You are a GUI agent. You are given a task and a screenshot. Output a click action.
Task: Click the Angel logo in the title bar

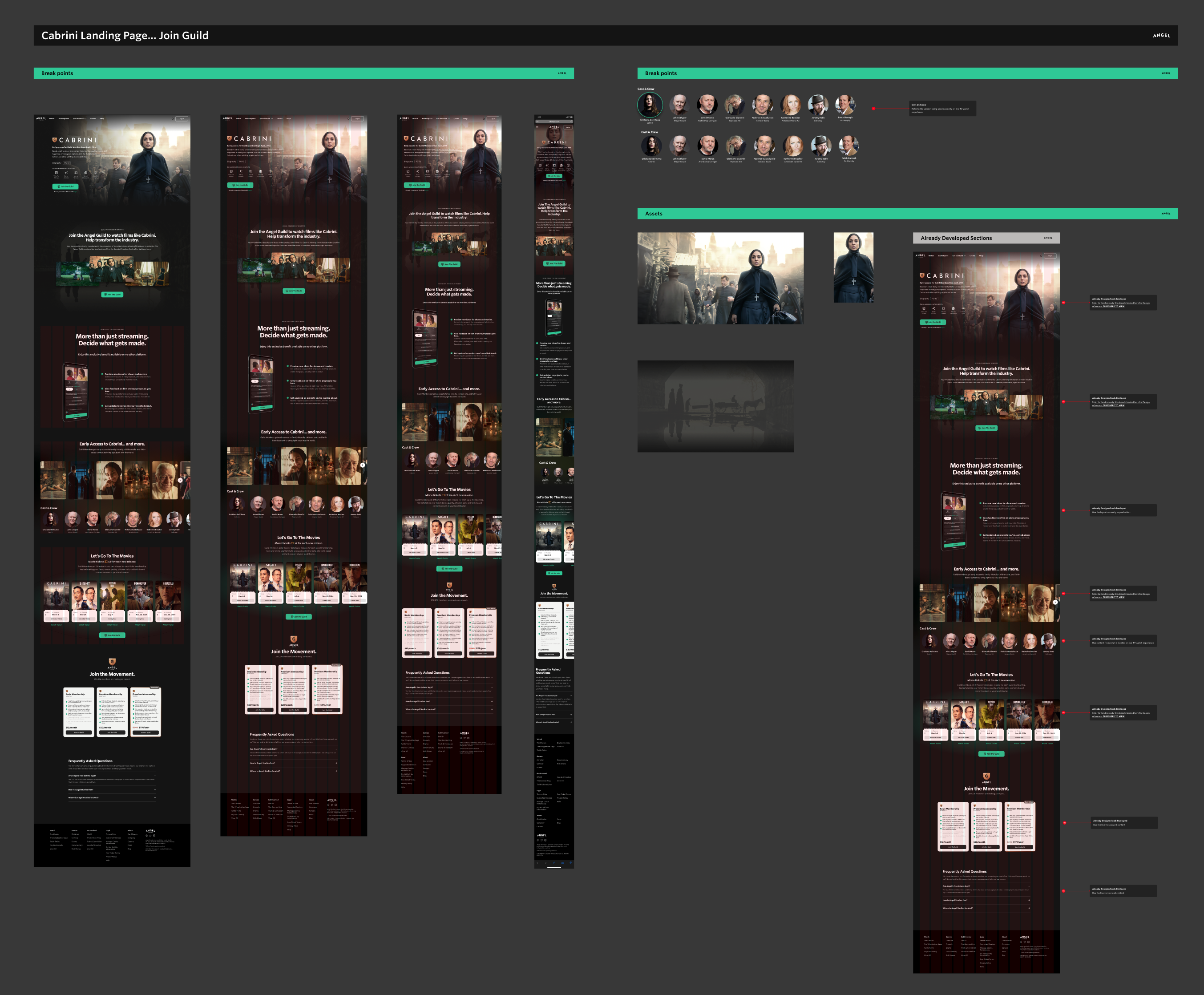(1161, 36)
